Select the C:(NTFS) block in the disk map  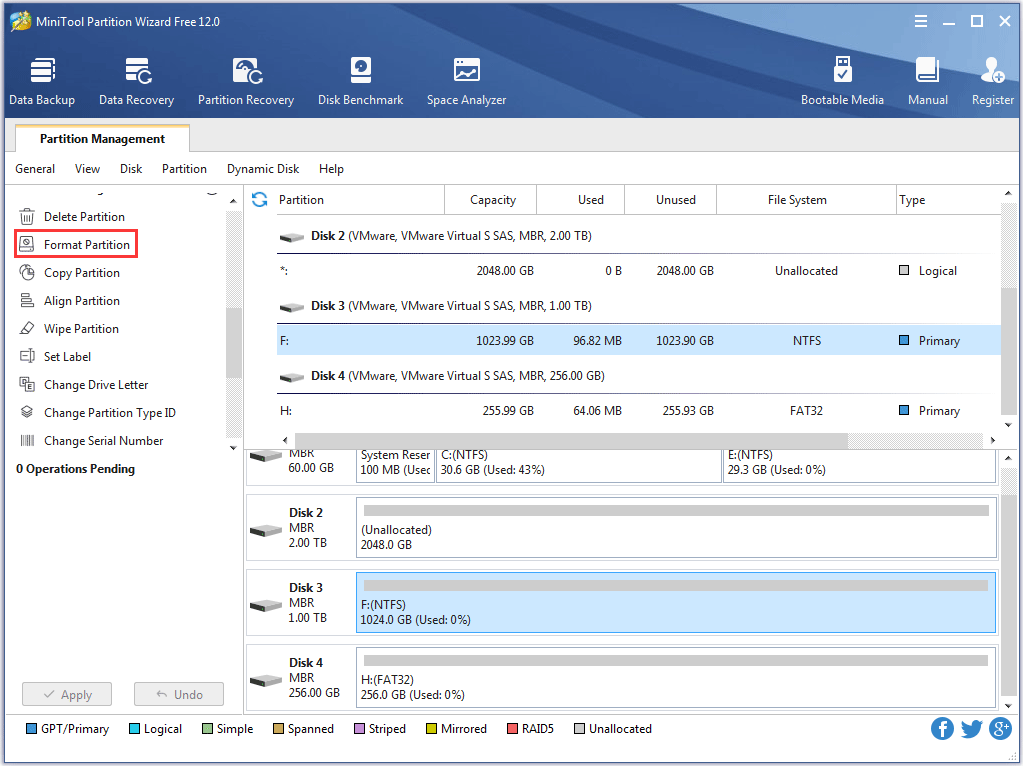point(579,466)
